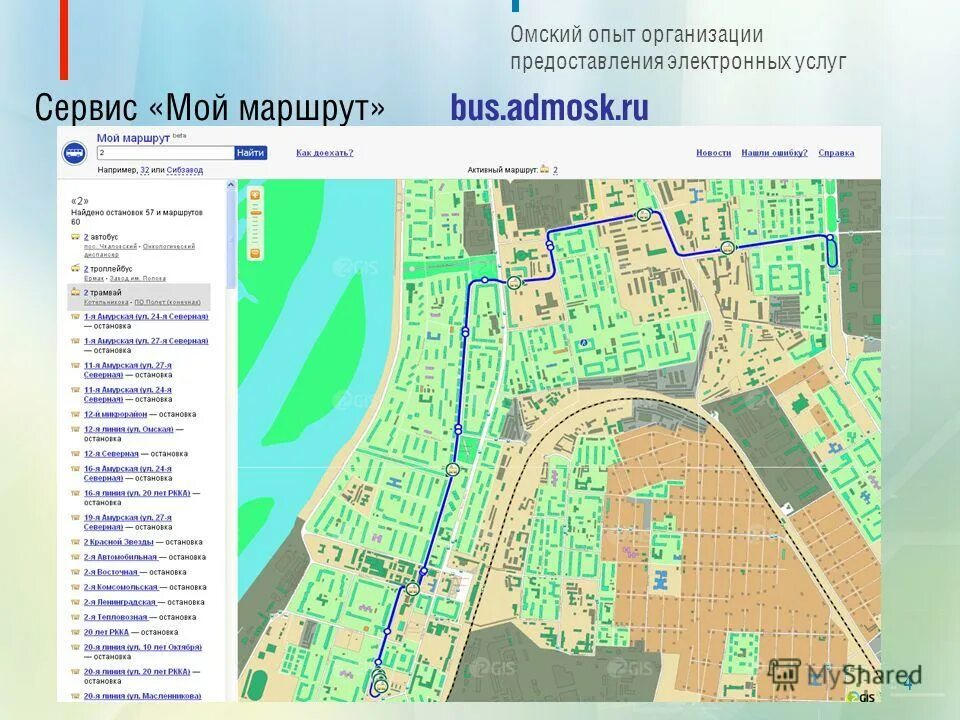Select the троллейбус transport type icon
Screen dimensions: 960x720
pyautogui.click(x=75, y=268)
